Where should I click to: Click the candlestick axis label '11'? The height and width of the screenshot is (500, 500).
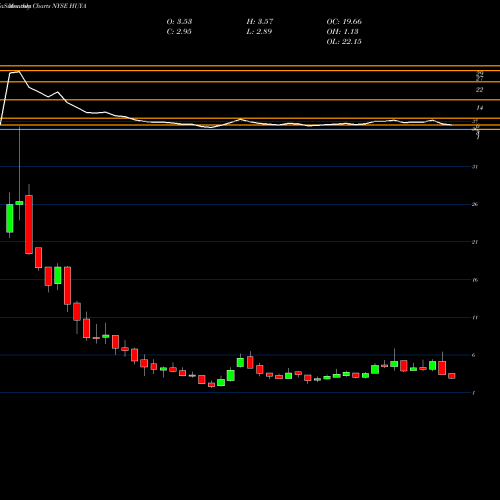click(475, 317)
